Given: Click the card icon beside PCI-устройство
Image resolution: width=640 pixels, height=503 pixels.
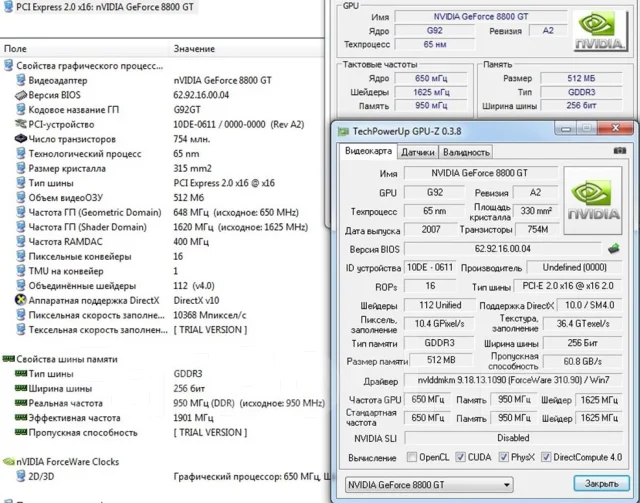Looking at the screenshot, I should 21,124.
